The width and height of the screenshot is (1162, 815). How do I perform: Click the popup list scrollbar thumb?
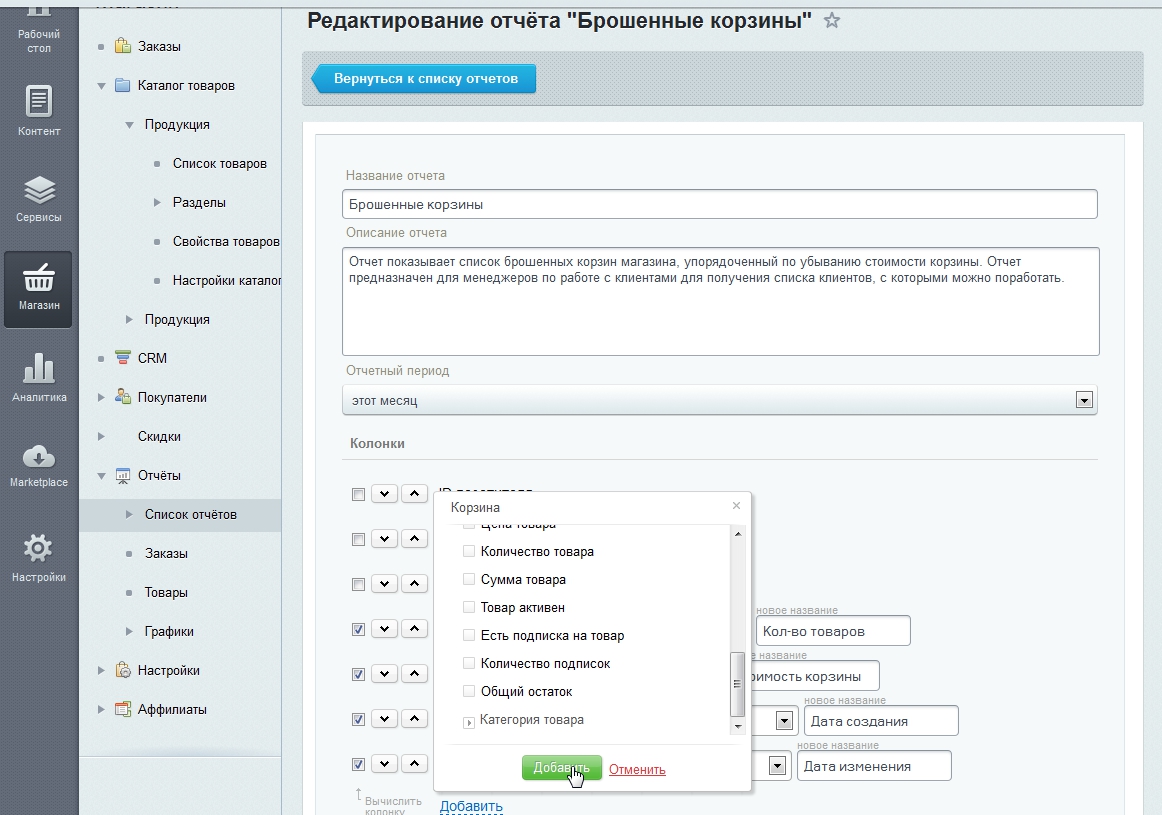tap(738, 683)
